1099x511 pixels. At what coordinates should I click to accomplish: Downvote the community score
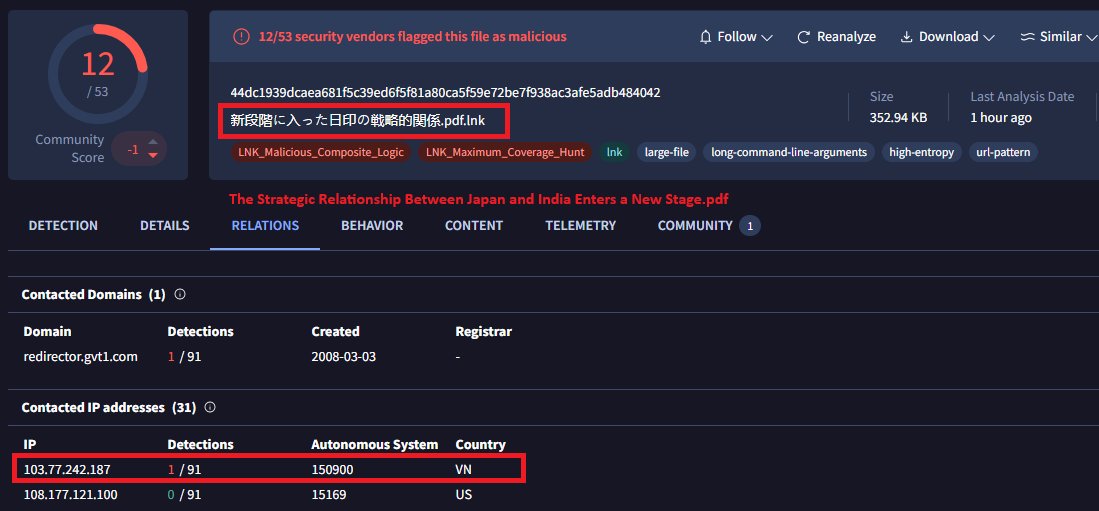click(153, 156)
